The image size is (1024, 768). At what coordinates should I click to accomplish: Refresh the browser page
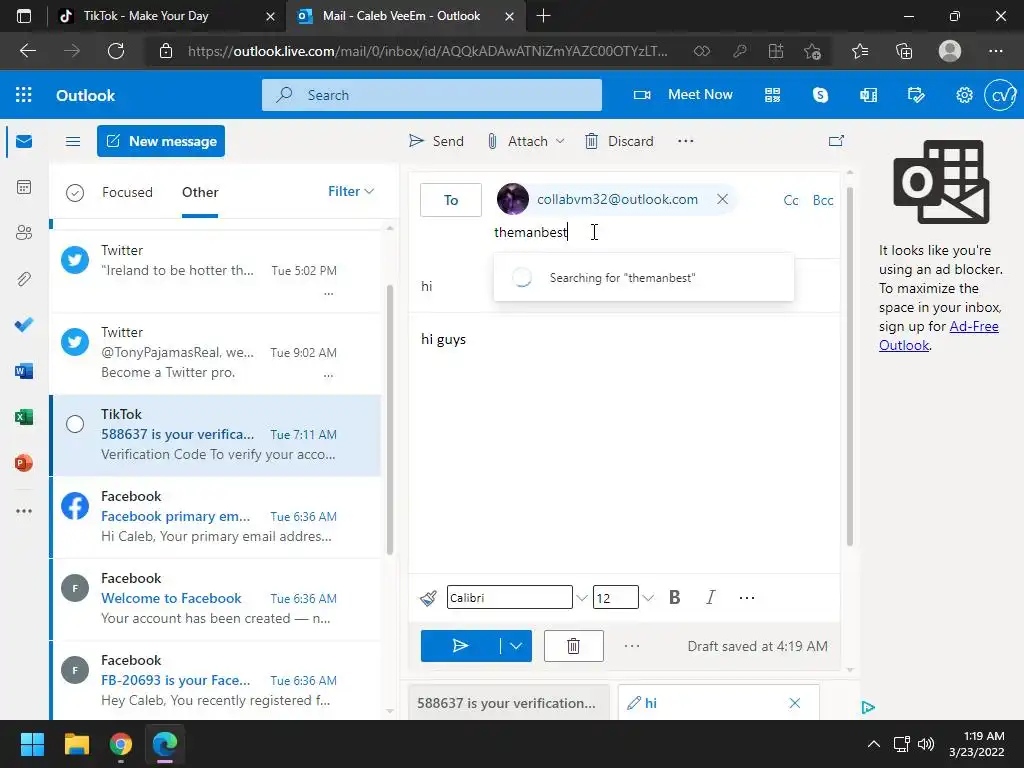point(116,51)
